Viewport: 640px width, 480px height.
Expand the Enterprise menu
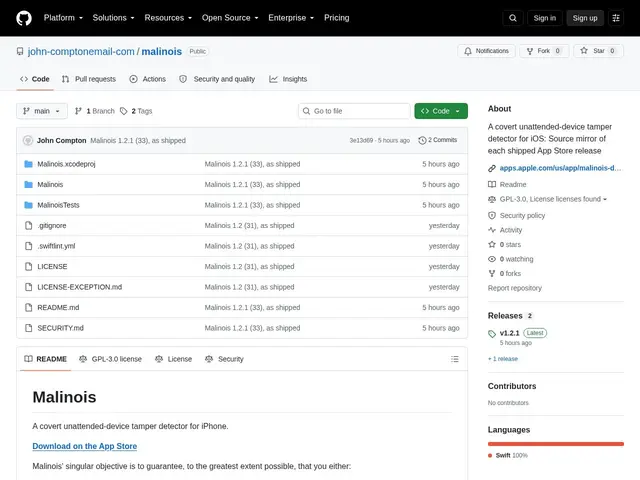tap(291, 18)
